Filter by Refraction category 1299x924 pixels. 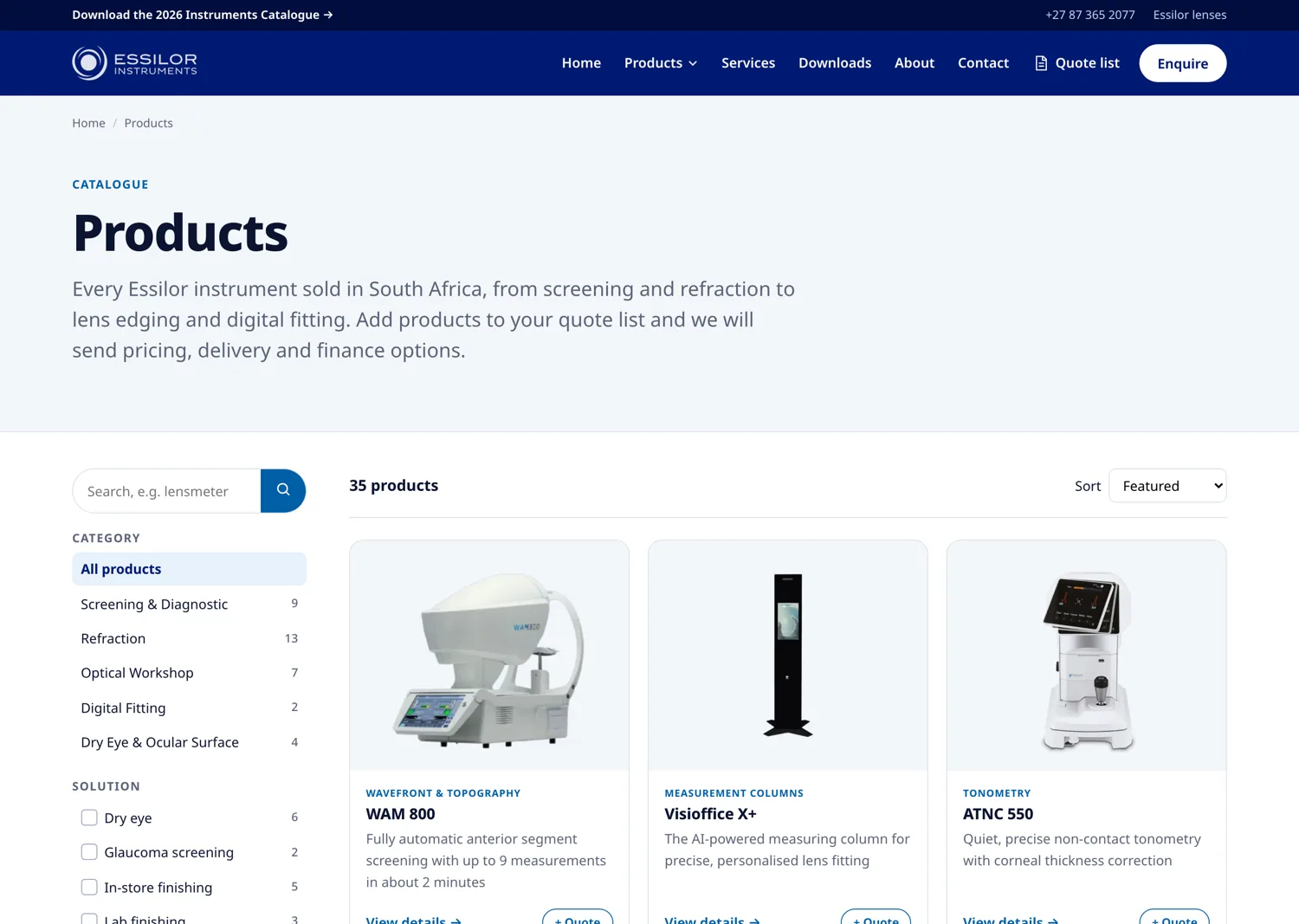click(189, 638)
